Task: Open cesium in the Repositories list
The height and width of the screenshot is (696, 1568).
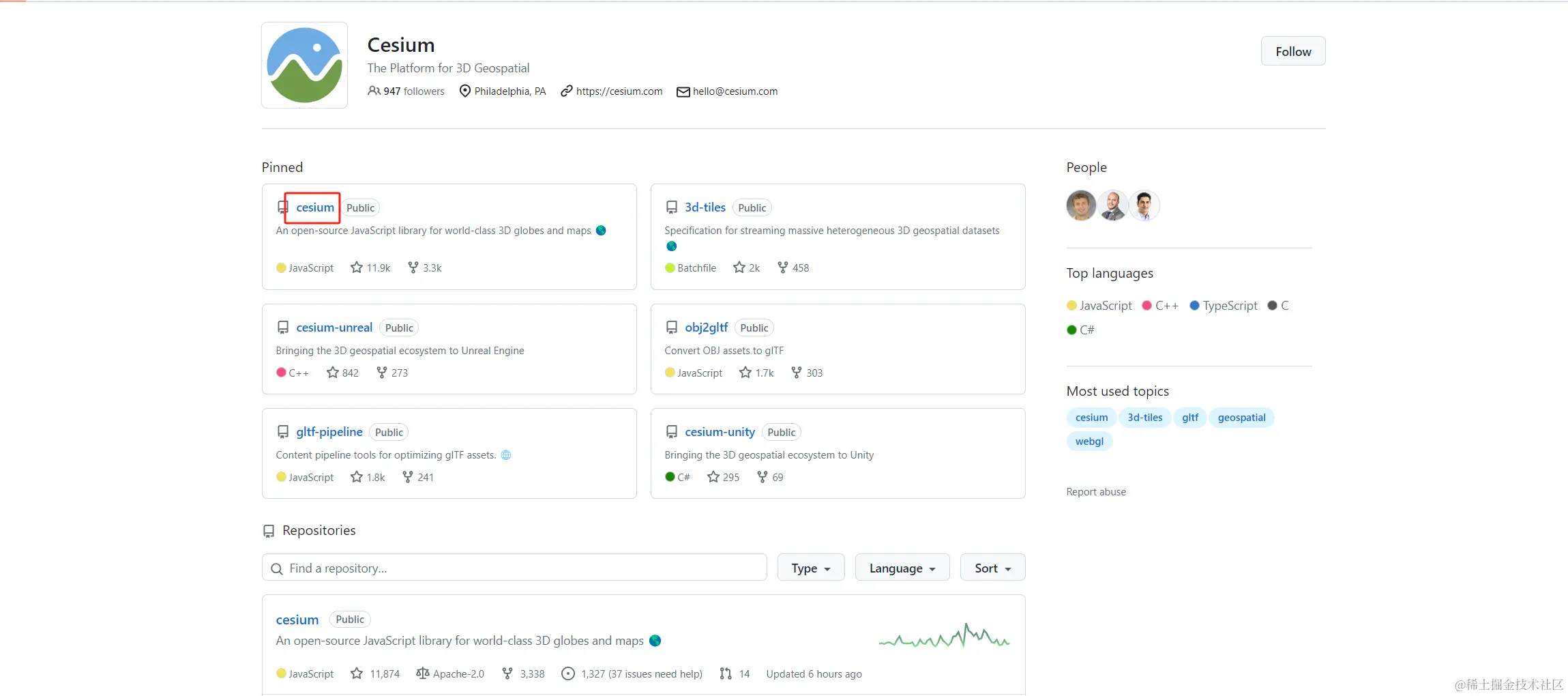Action: (x=297, y=620)
